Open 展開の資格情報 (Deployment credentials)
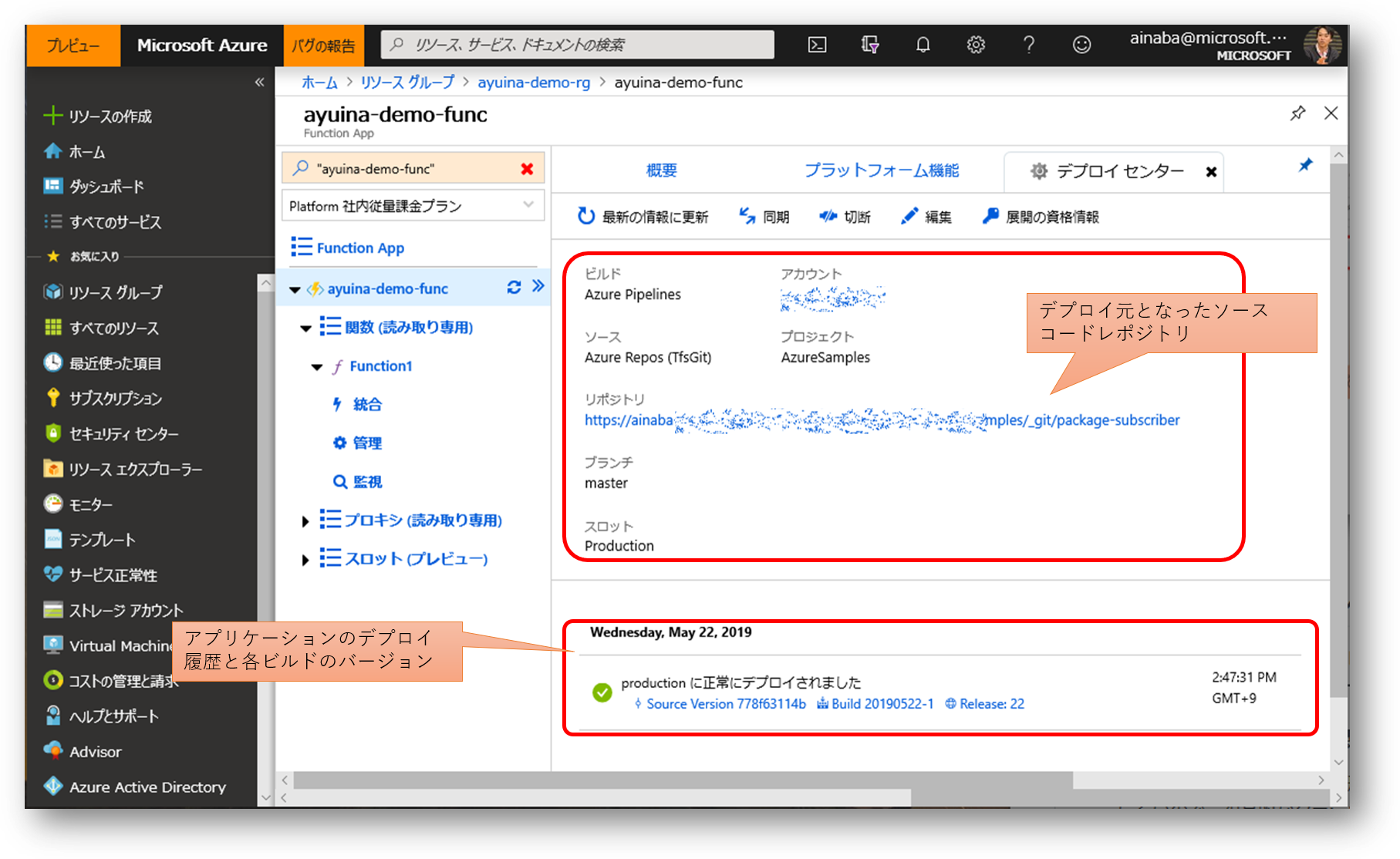 1041,217
